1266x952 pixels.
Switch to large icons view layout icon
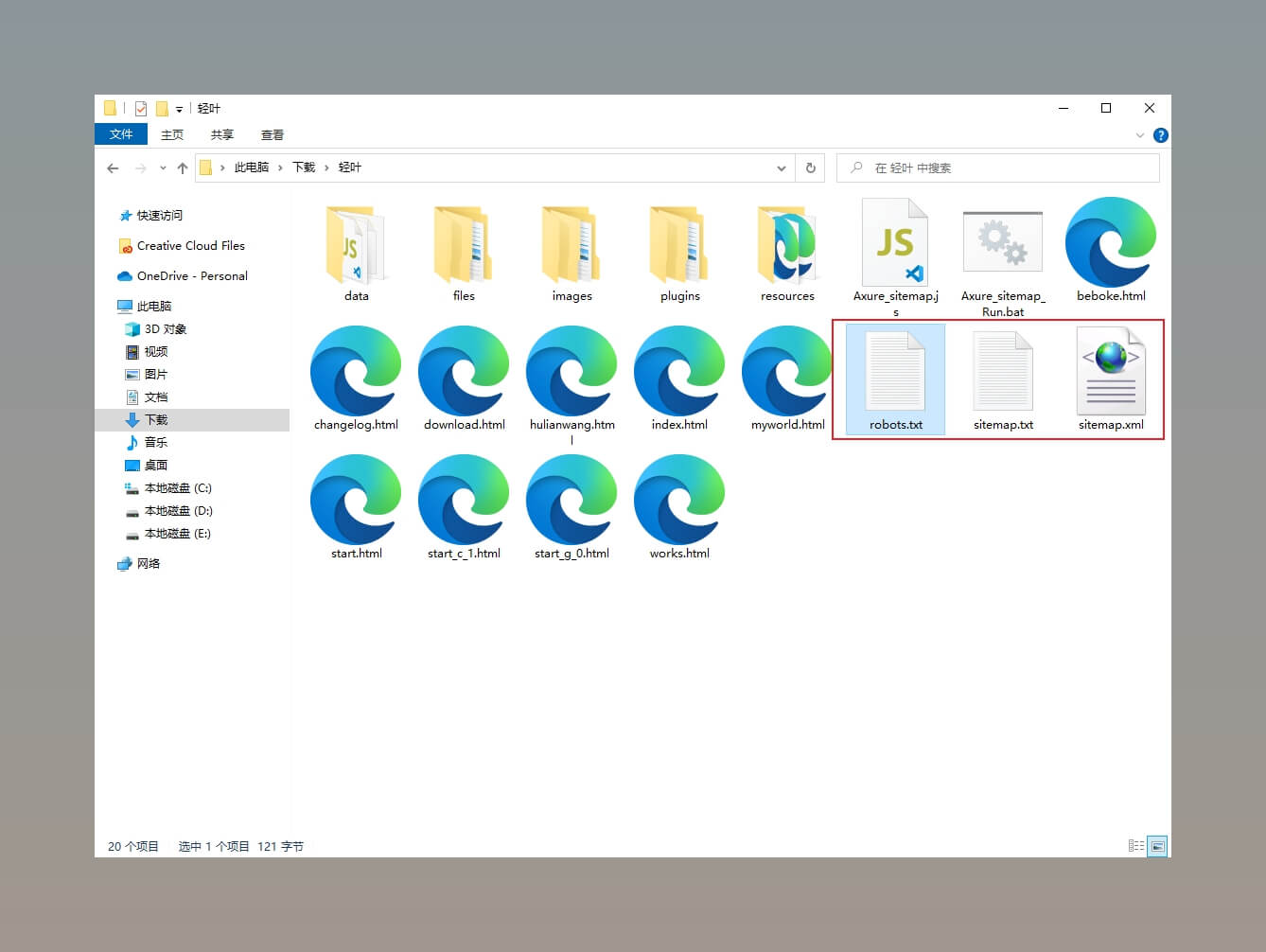(x=1157, y=846)
